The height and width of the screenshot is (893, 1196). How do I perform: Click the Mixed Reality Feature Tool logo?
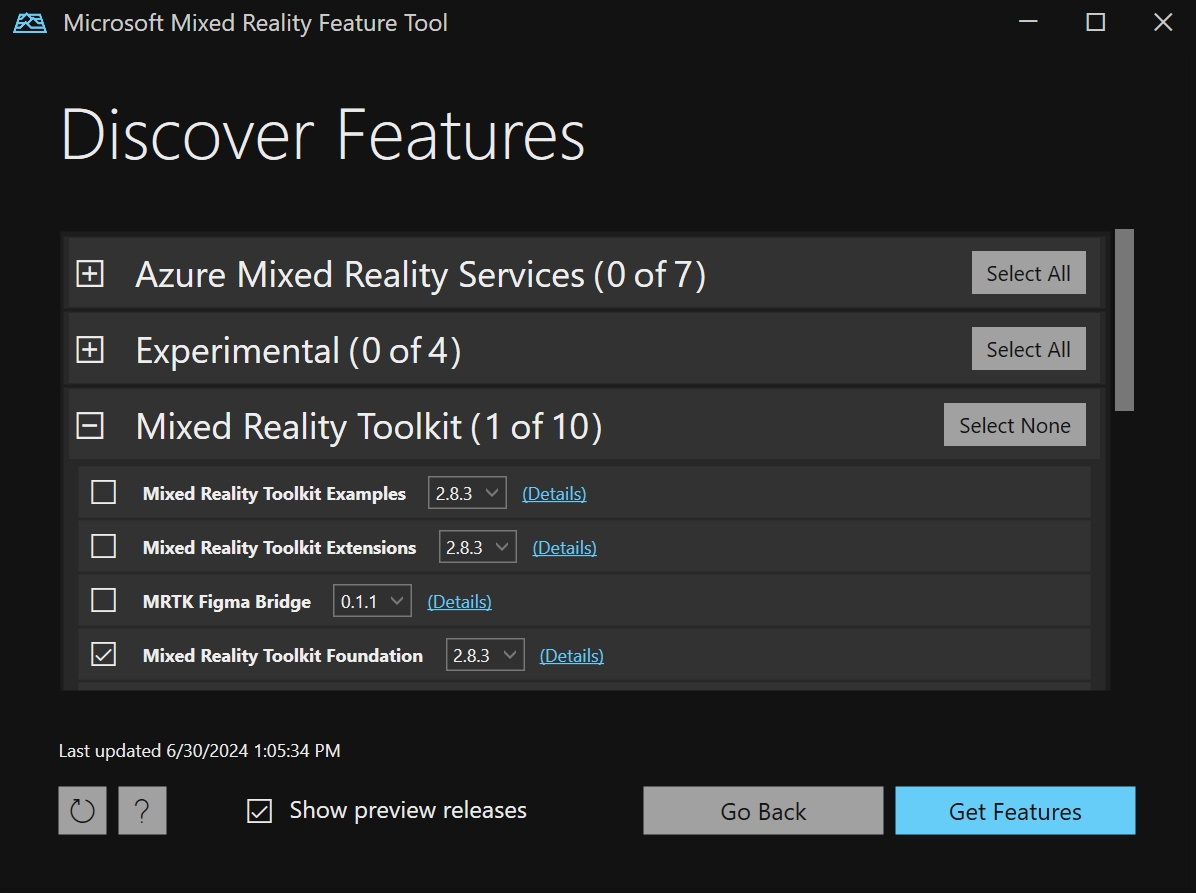(x=29, y=22)
